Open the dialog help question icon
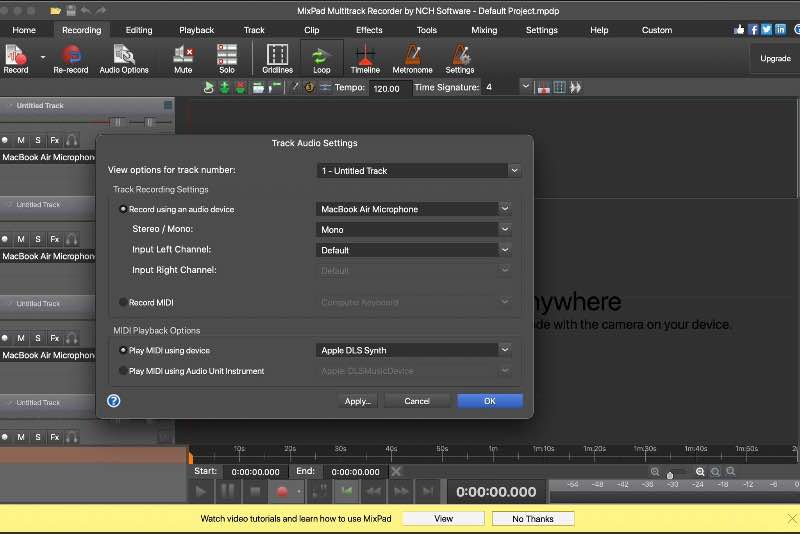The height and width of the screenshot is (534, 800). pyautogui.click(x=114, y=400)
